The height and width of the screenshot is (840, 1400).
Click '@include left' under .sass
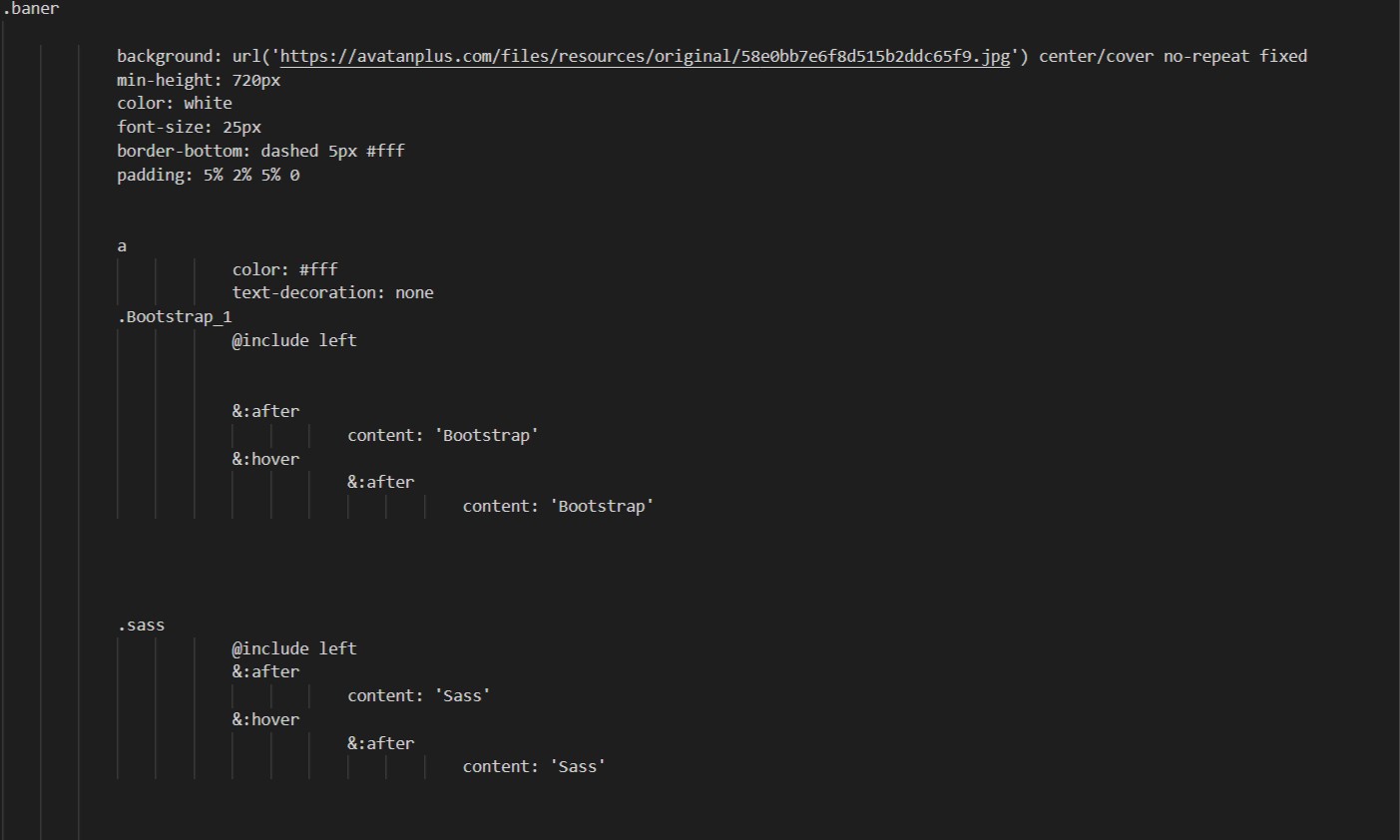tap(294, 649)
